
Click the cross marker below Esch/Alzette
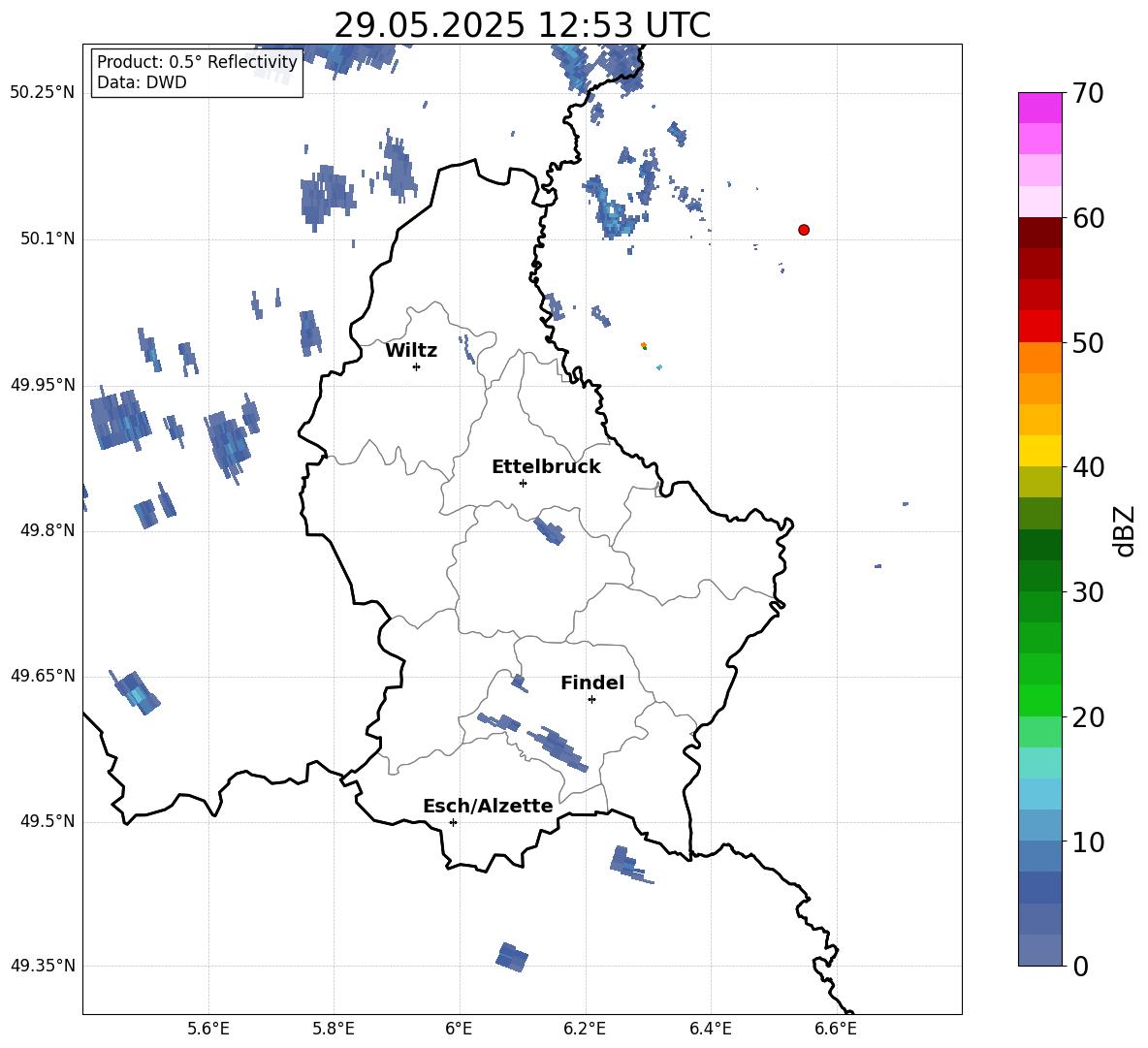(453, 822)
